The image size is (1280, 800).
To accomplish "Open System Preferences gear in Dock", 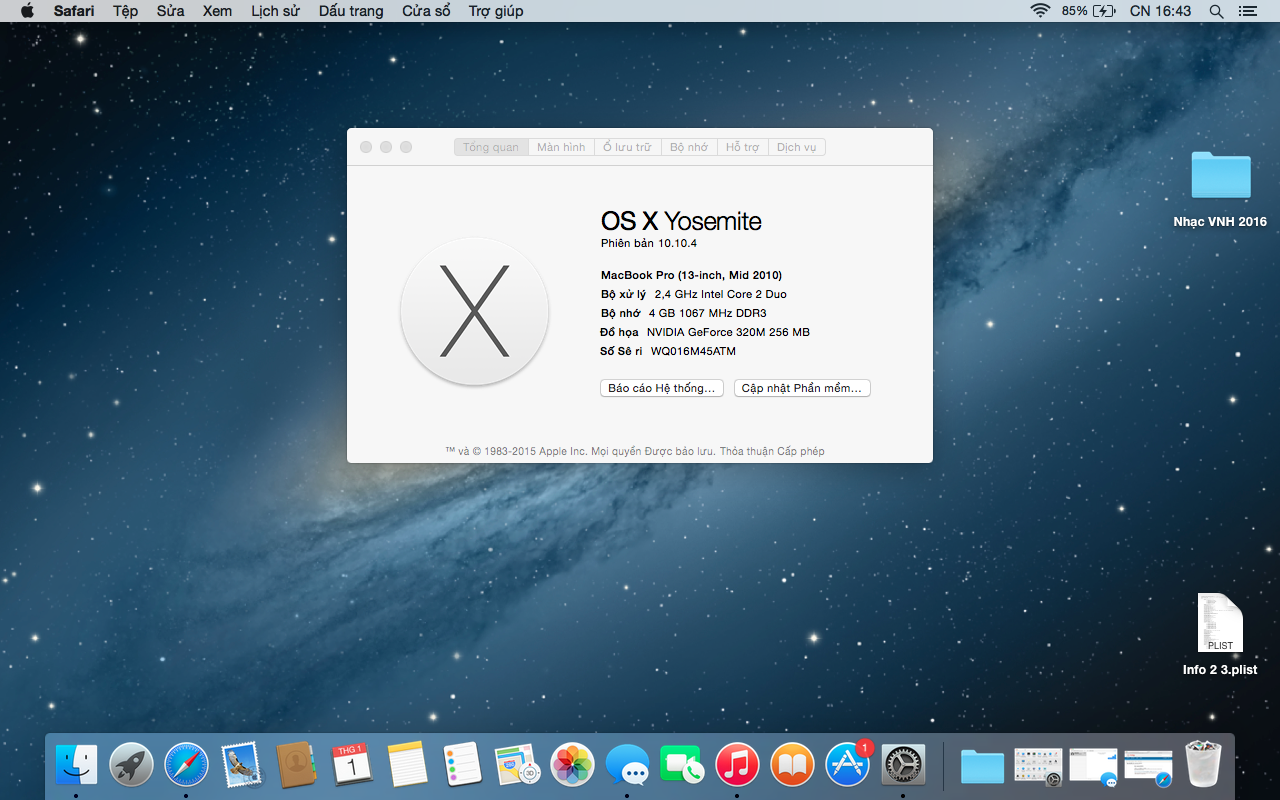I will (903, 765).
